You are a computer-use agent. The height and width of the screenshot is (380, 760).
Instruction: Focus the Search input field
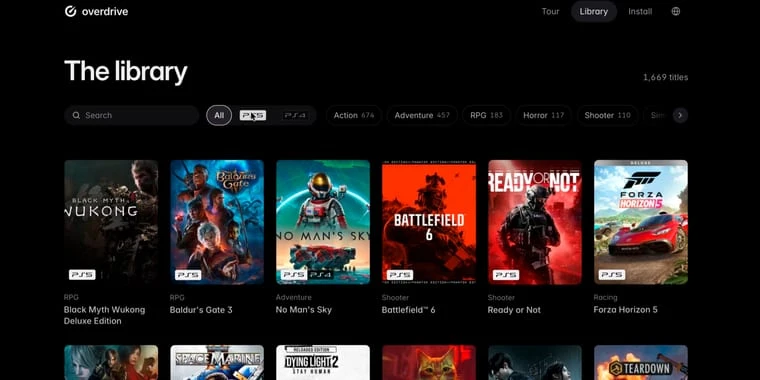(x=131, y=115)
